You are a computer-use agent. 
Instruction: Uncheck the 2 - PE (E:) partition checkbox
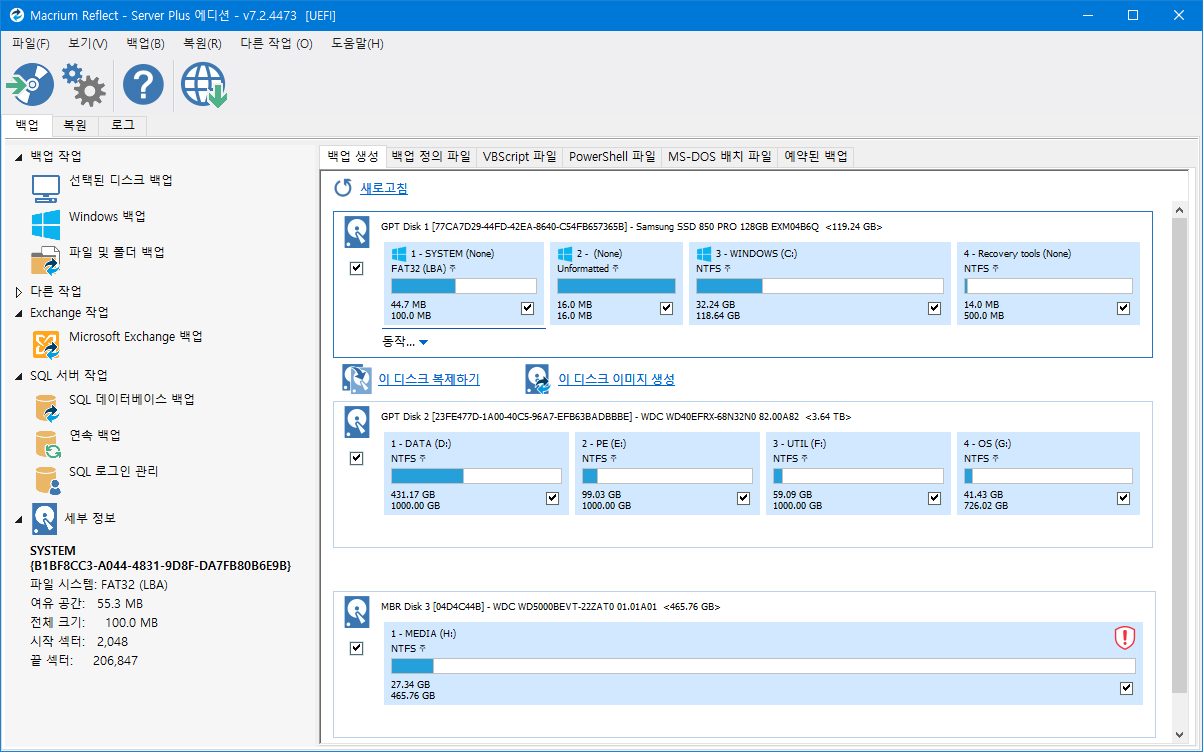[x=743, y=498]
